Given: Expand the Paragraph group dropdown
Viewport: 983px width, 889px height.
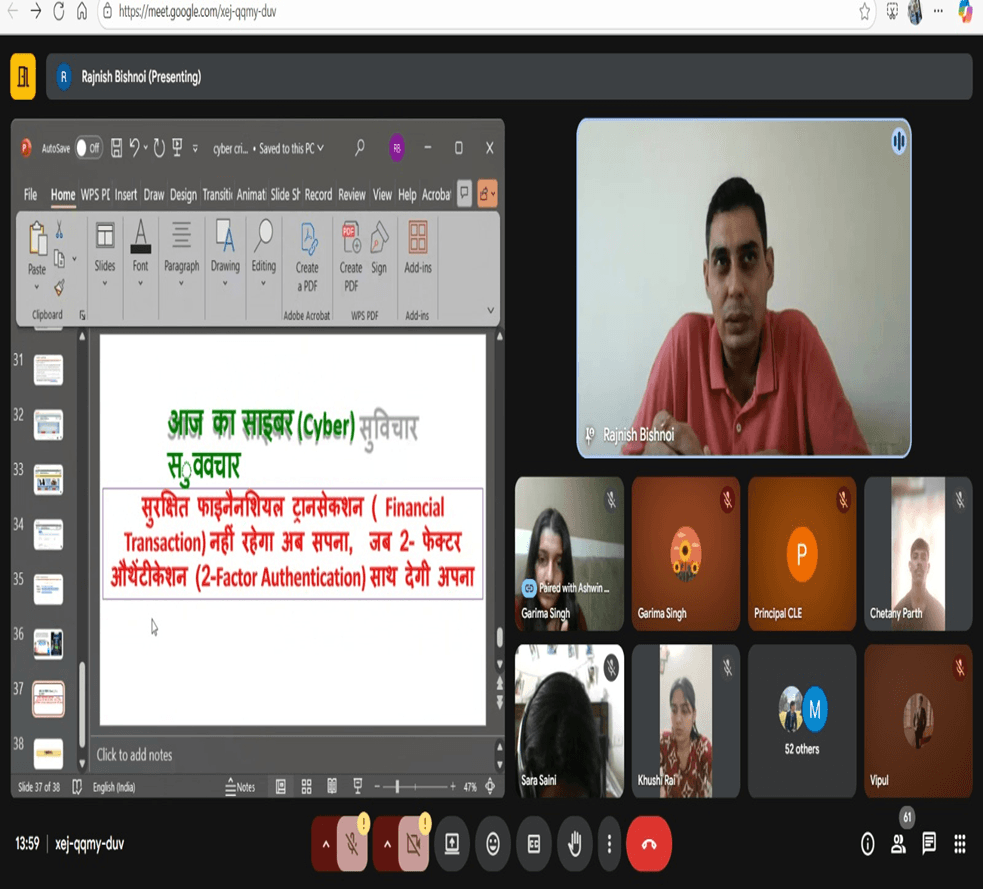Looking at the screenshot, I should pyautogui.click(x=181, y=283).
